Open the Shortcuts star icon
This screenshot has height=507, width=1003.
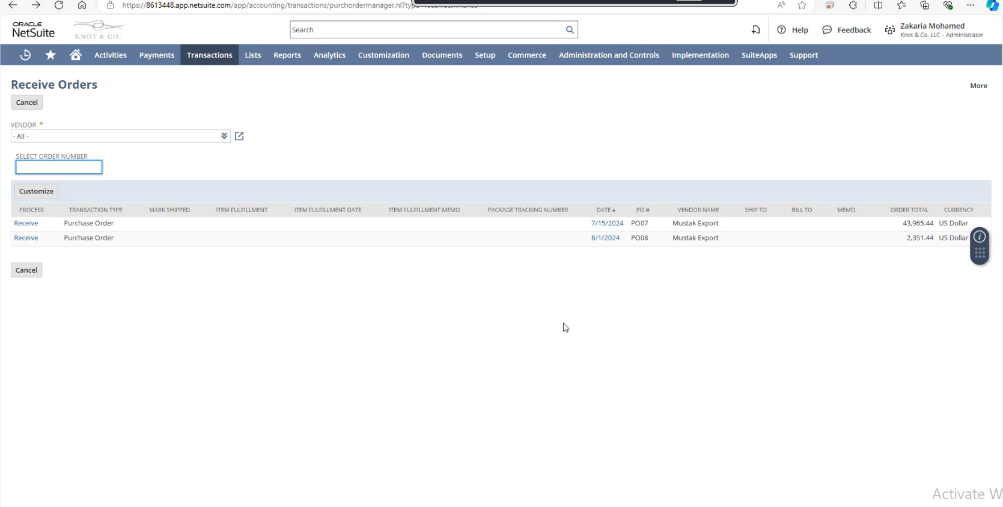click(50, 55)
